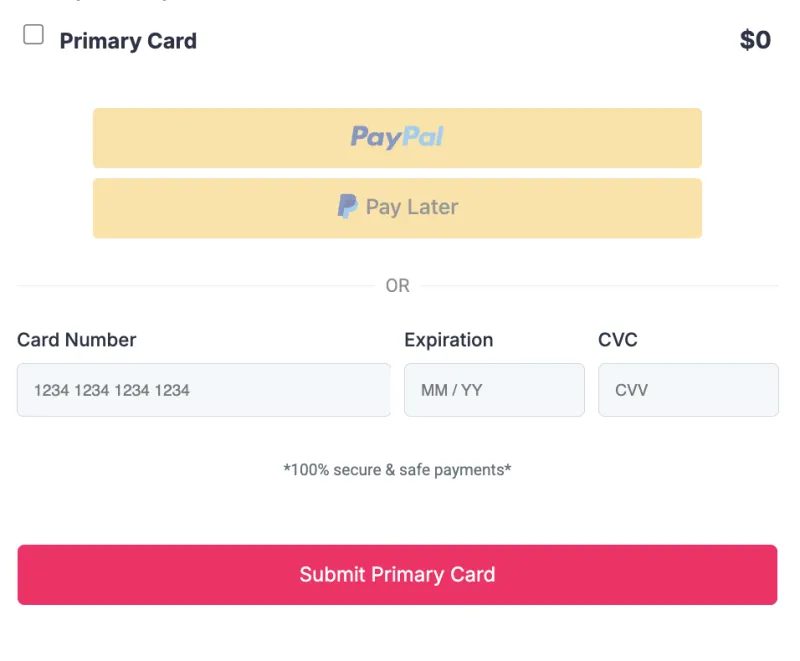Click the PayPal wordmark logo
The height and width of the screenshot is (661, 800).
click(397, 137)
